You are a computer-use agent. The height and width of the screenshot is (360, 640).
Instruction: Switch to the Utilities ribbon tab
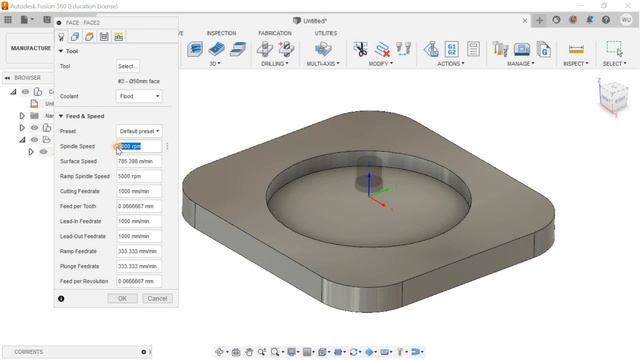(326, 33)
